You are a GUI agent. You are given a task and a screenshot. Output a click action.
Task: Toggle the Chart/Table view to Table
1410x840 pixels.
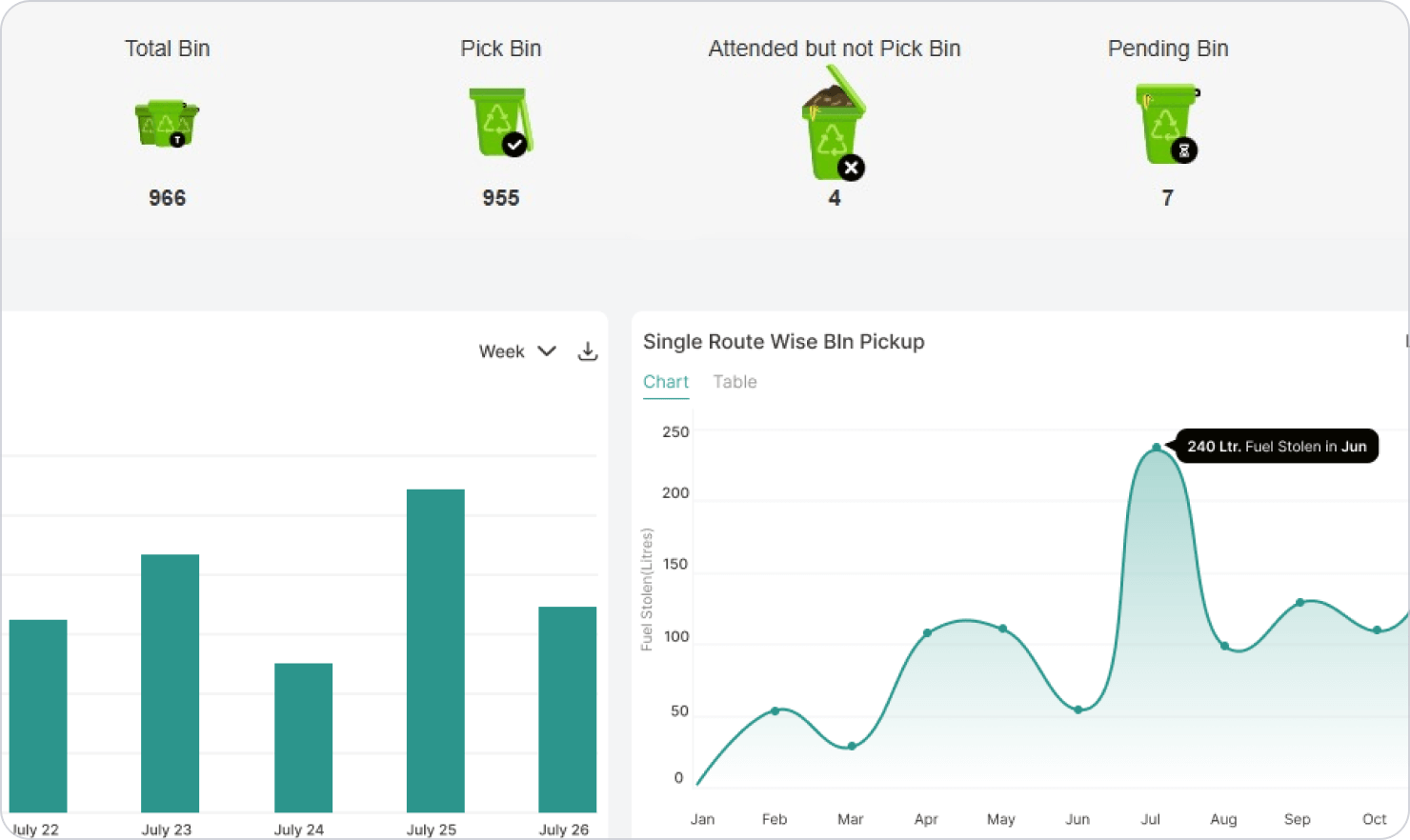pyautogui.click(x=735, y=382)
